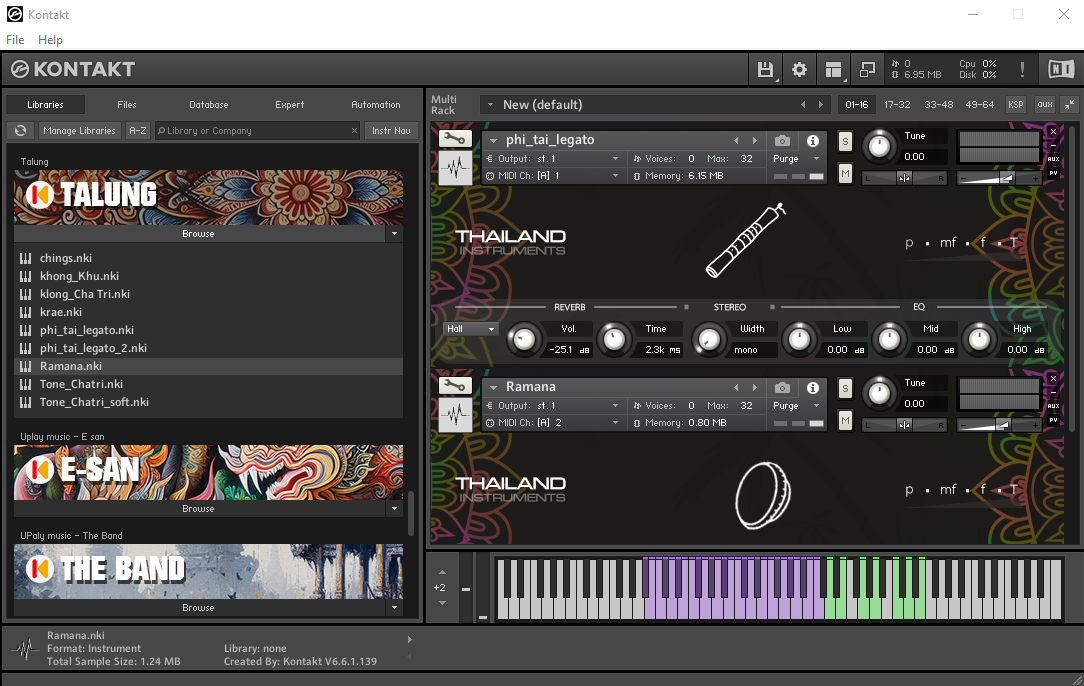Select rack page 33-48
The width and height of the screenshot is (1084, 686).
[938, 104]
